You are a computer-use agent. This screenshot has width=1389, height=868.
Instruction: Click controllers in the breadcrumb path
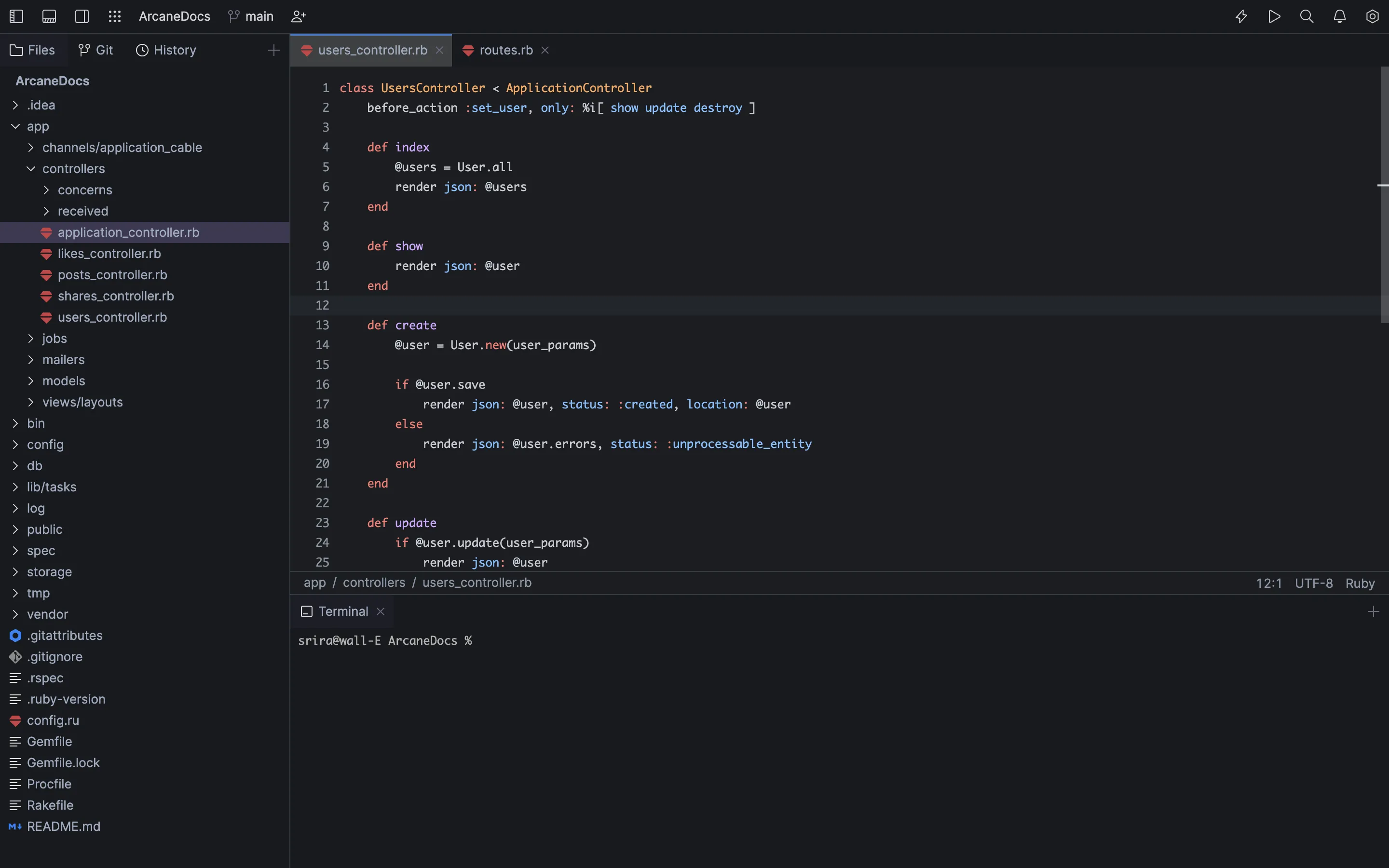[x=374, y=582]
